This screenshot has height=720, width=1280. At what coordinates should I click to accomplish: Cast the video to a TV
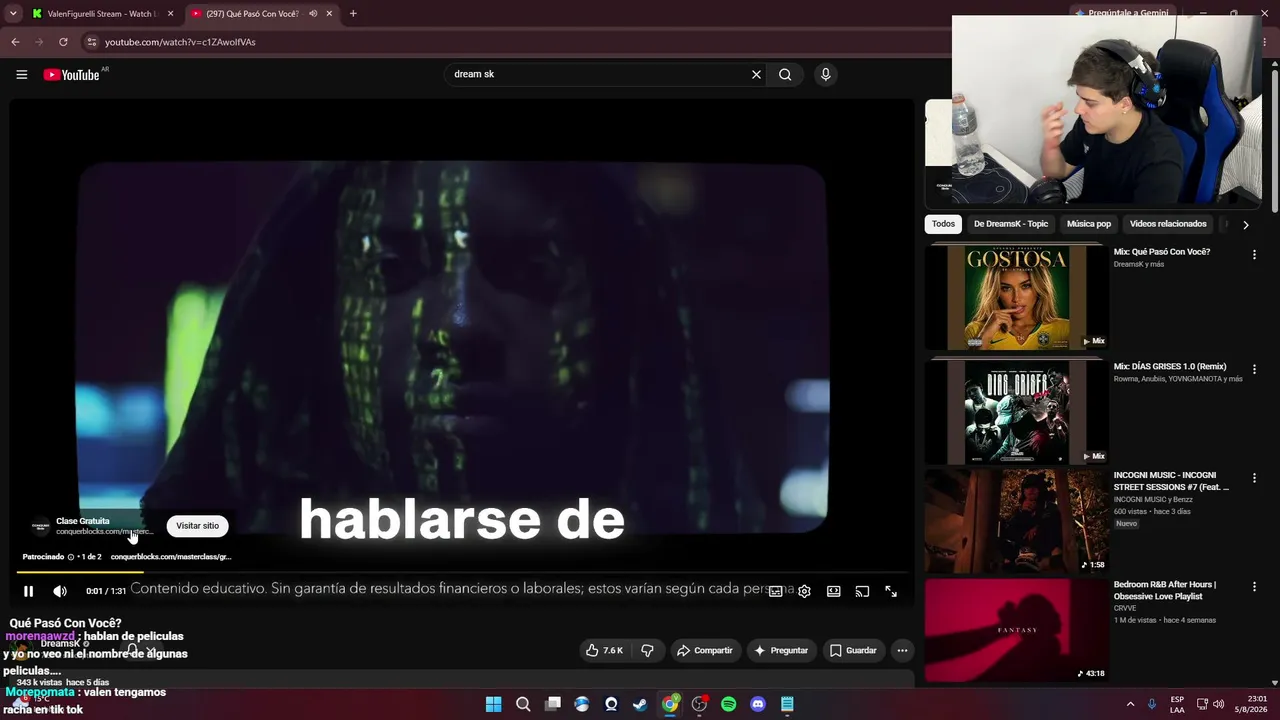click(x=862, y=591)
